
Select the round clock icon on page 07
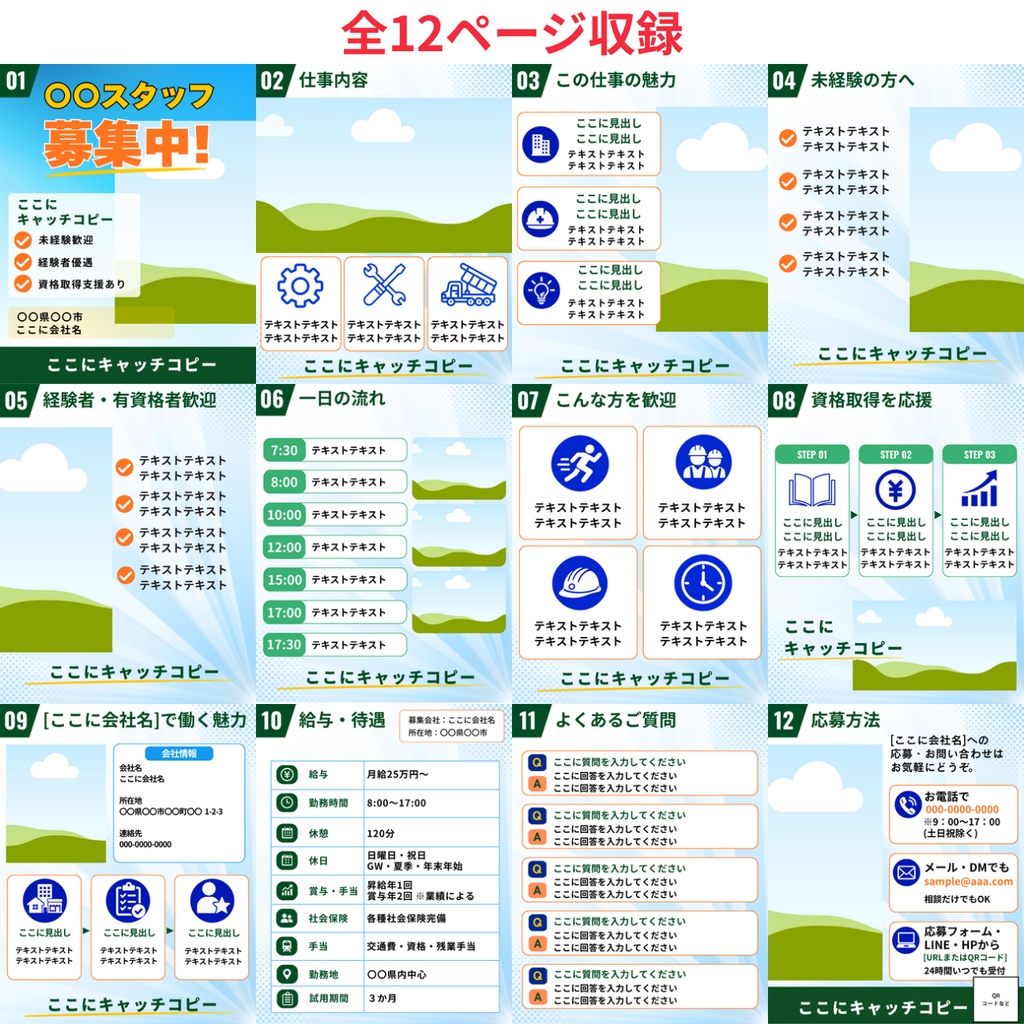703,583
